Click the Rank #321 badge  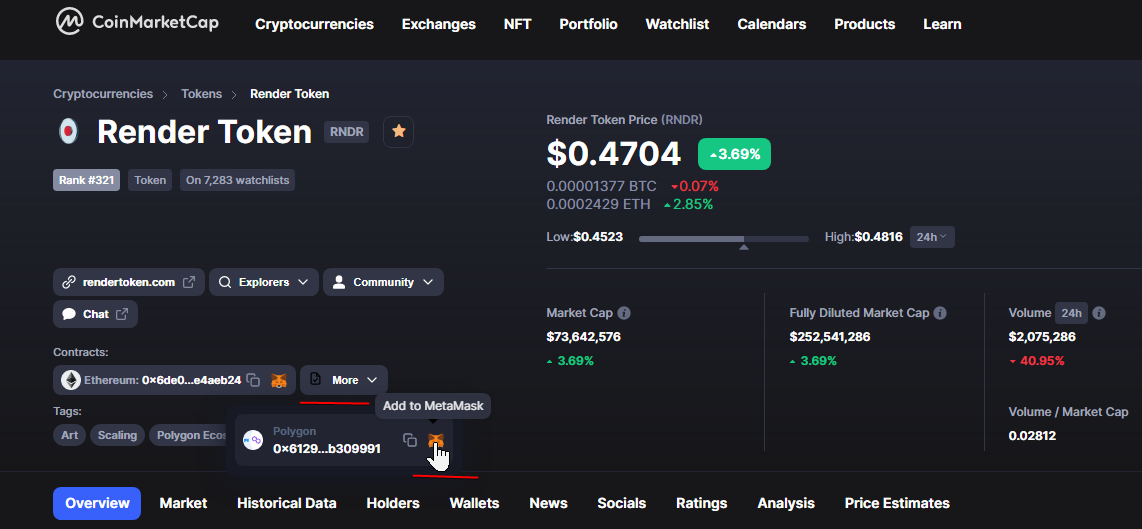click(86, 180)
